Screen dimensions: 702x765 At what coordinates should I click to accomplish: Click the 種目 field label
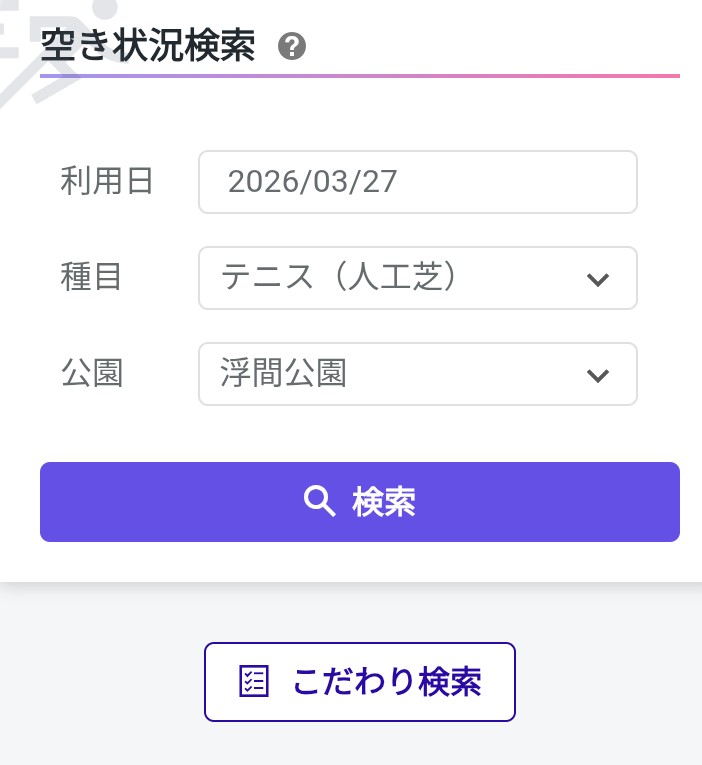(x=91, y=278)
